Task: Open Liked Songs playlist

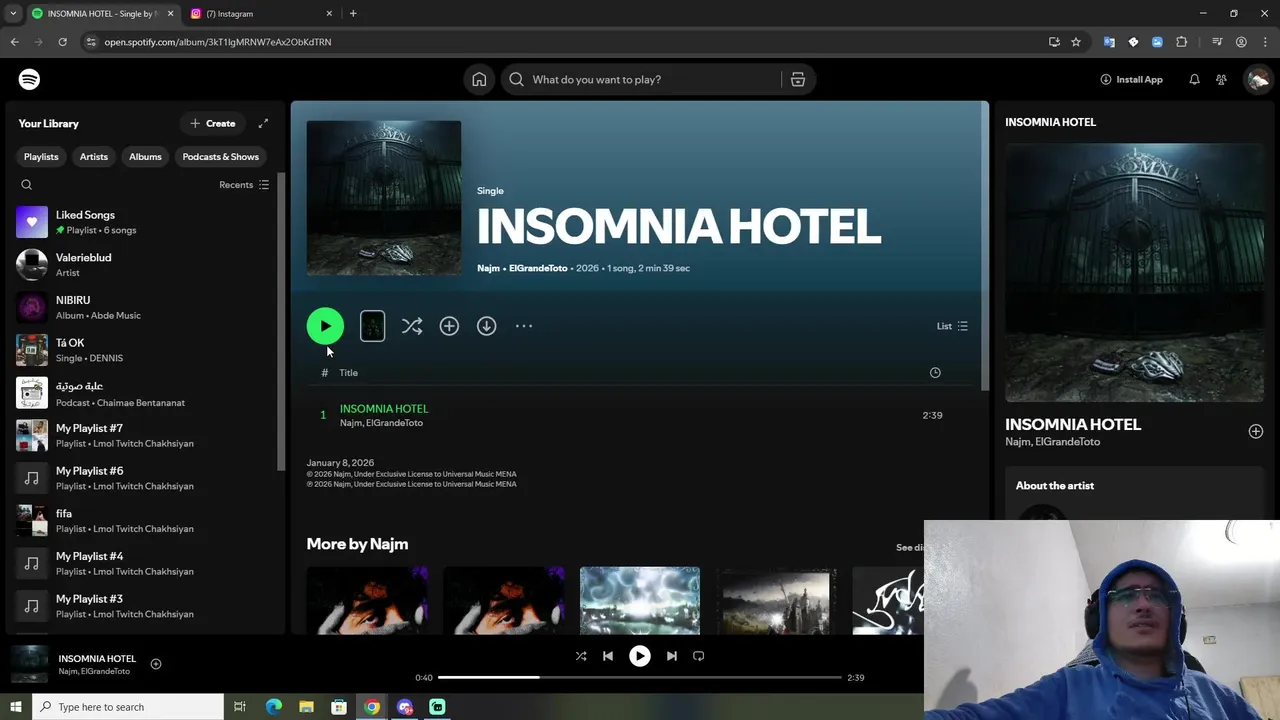Action: 144,222
